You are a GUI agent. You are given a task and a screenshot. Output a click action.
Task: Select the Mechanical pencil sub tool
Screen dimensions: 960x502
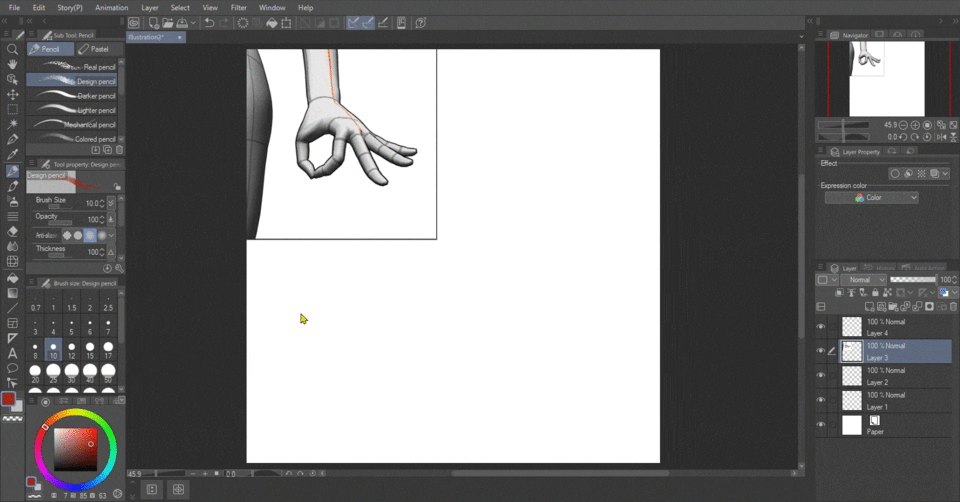coord(72,124)
